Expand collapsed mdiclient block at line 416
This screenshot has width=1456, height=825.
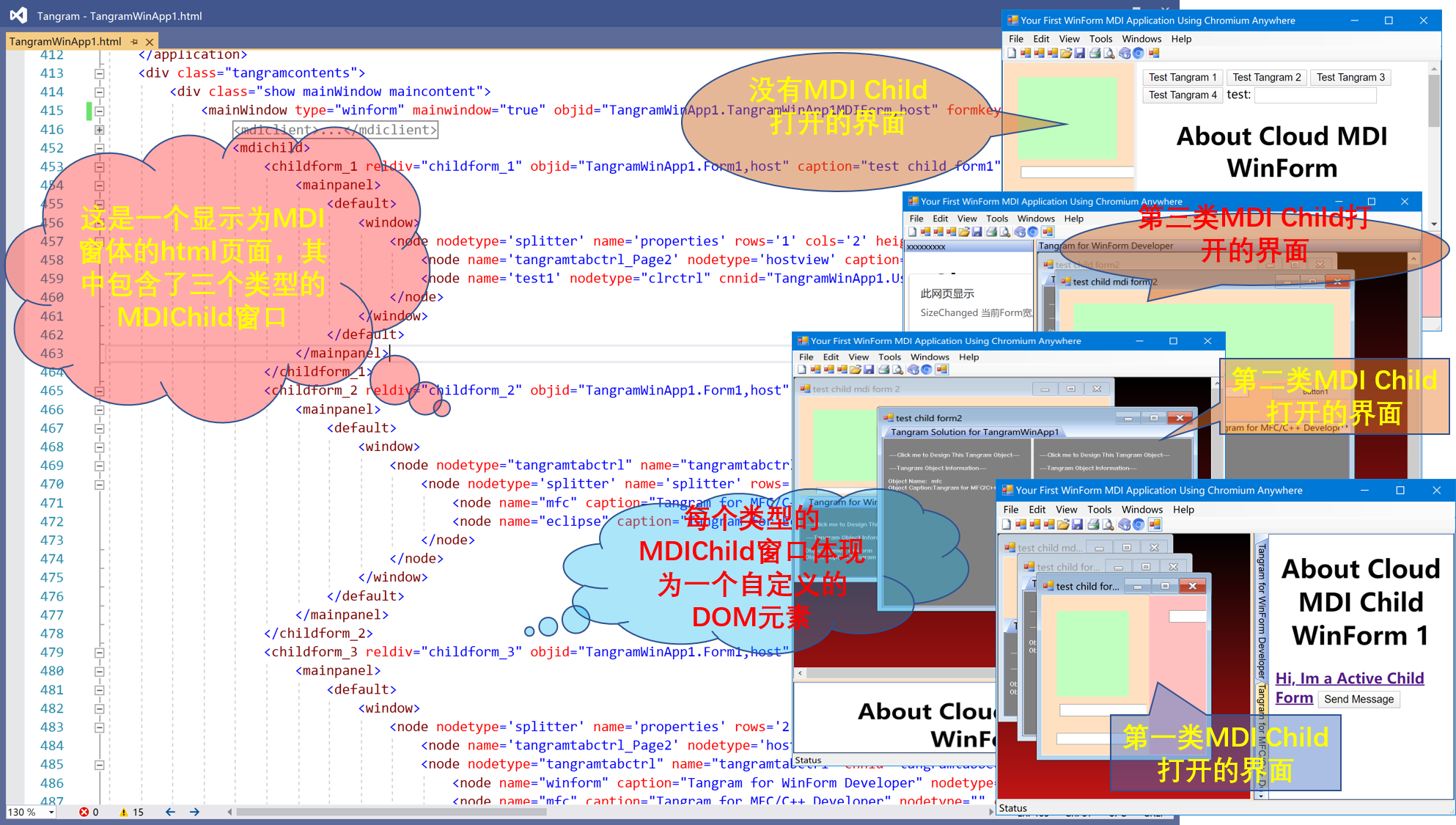coord(99,130)
